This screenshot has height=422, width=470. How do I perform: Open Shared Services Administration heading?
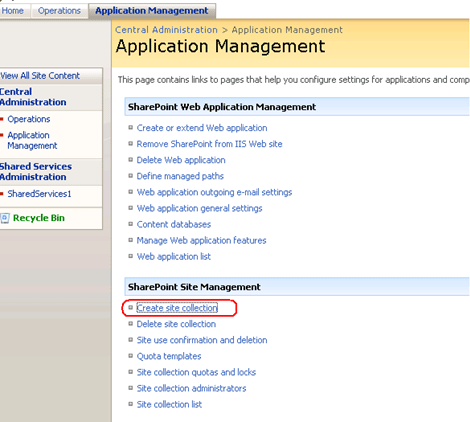click(36, 171)
